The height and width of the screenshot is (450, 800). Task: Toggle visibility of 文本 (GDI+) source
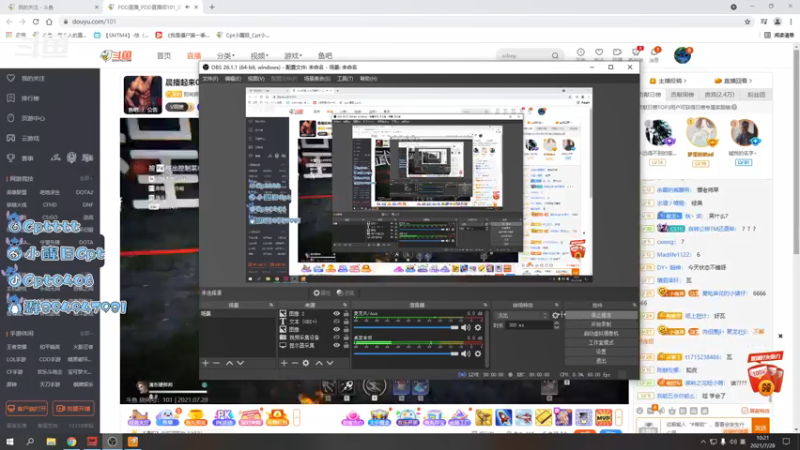pos(336,321)
